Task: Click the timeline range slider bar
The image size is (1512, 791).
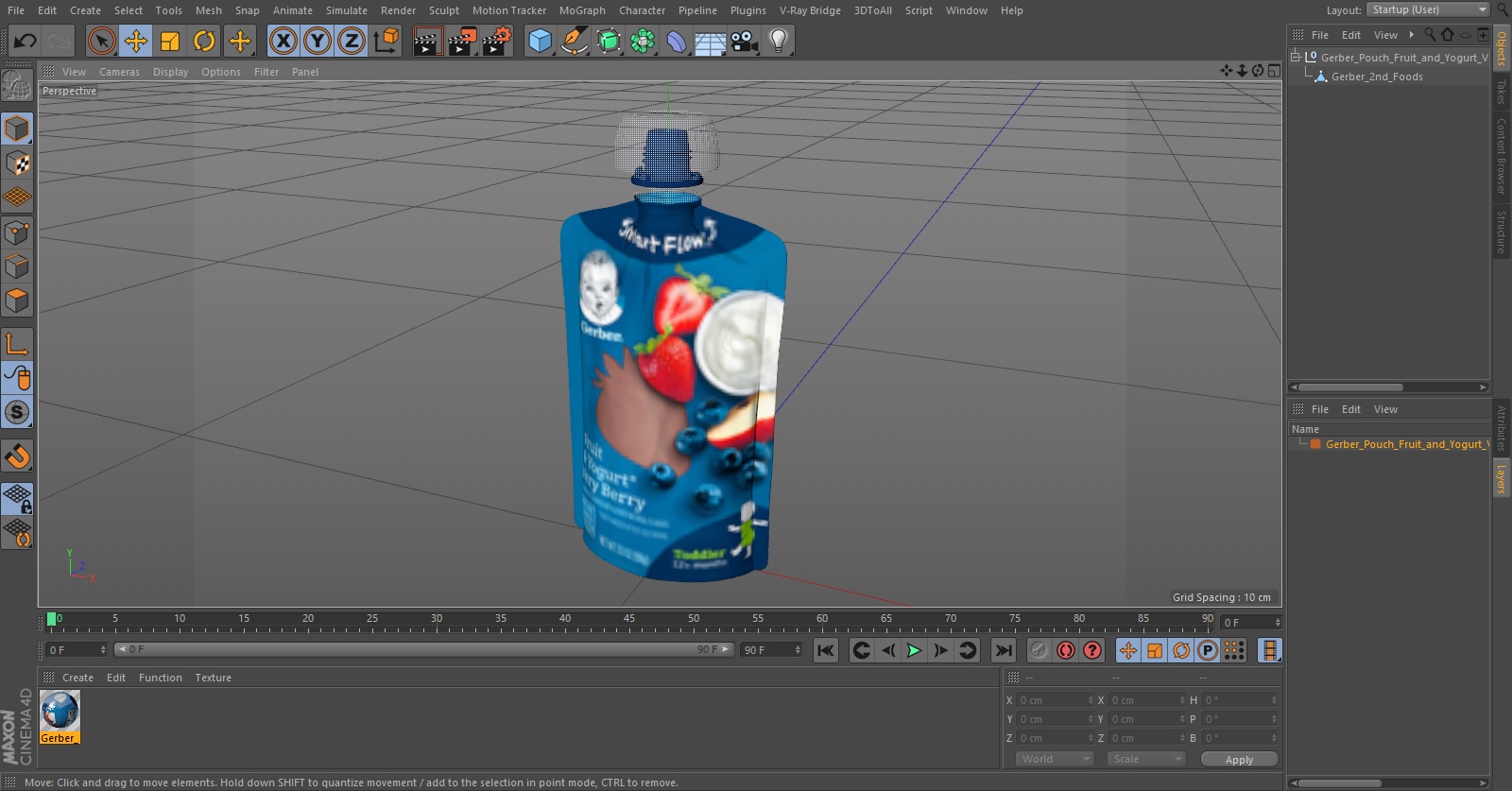Action: pyautogui.click(x=423, y=649)
